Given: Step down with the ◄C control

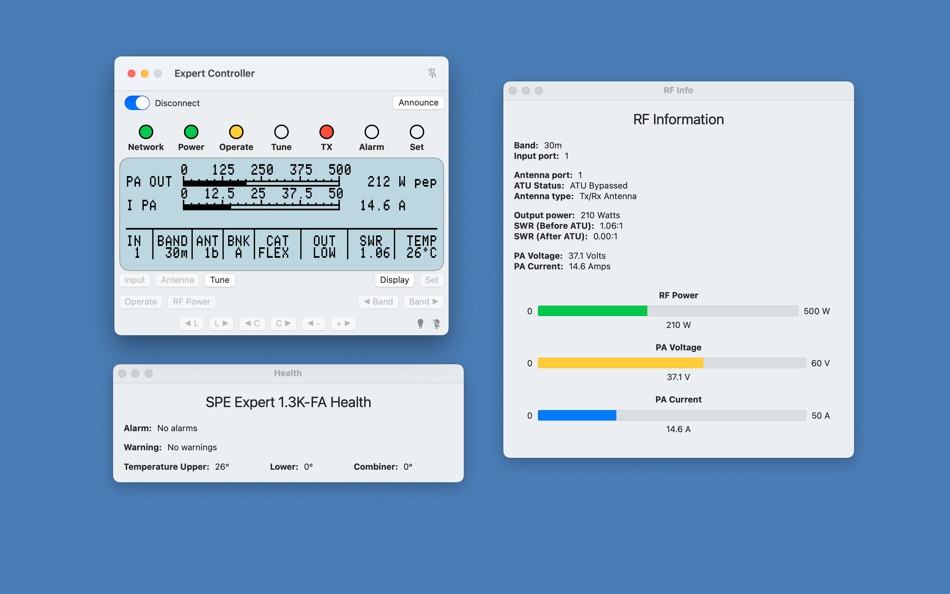Looking at the screenshot, I should pyautogui.click(x=252, y=322).
